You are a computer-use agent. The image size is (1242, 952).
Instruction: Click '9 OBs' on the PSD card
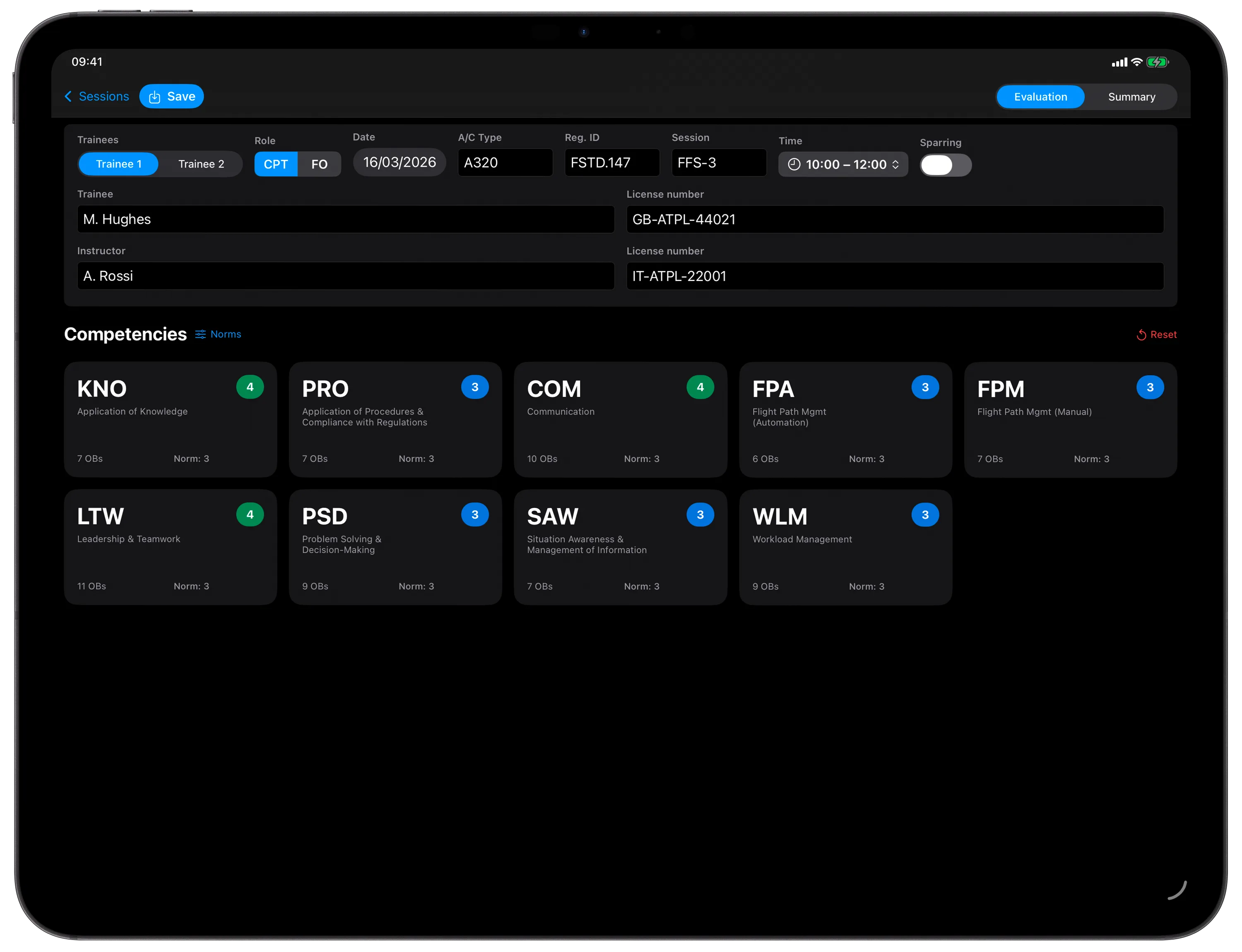(315, 587)
